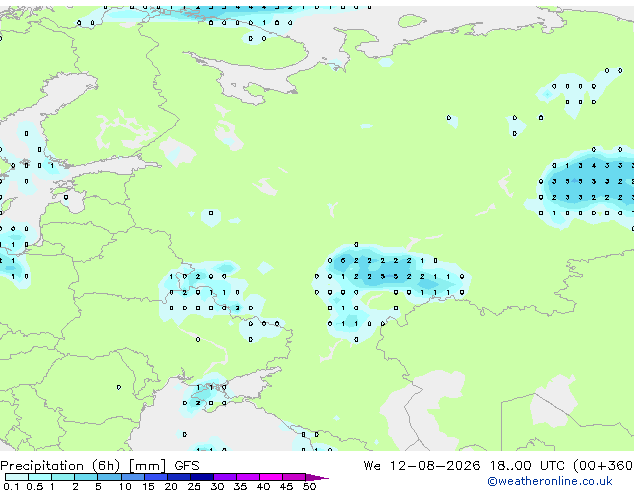This screenshot has width=634, height=490.
Task: Pick the 10–15 mm legend color swatch
Action: 133,477
